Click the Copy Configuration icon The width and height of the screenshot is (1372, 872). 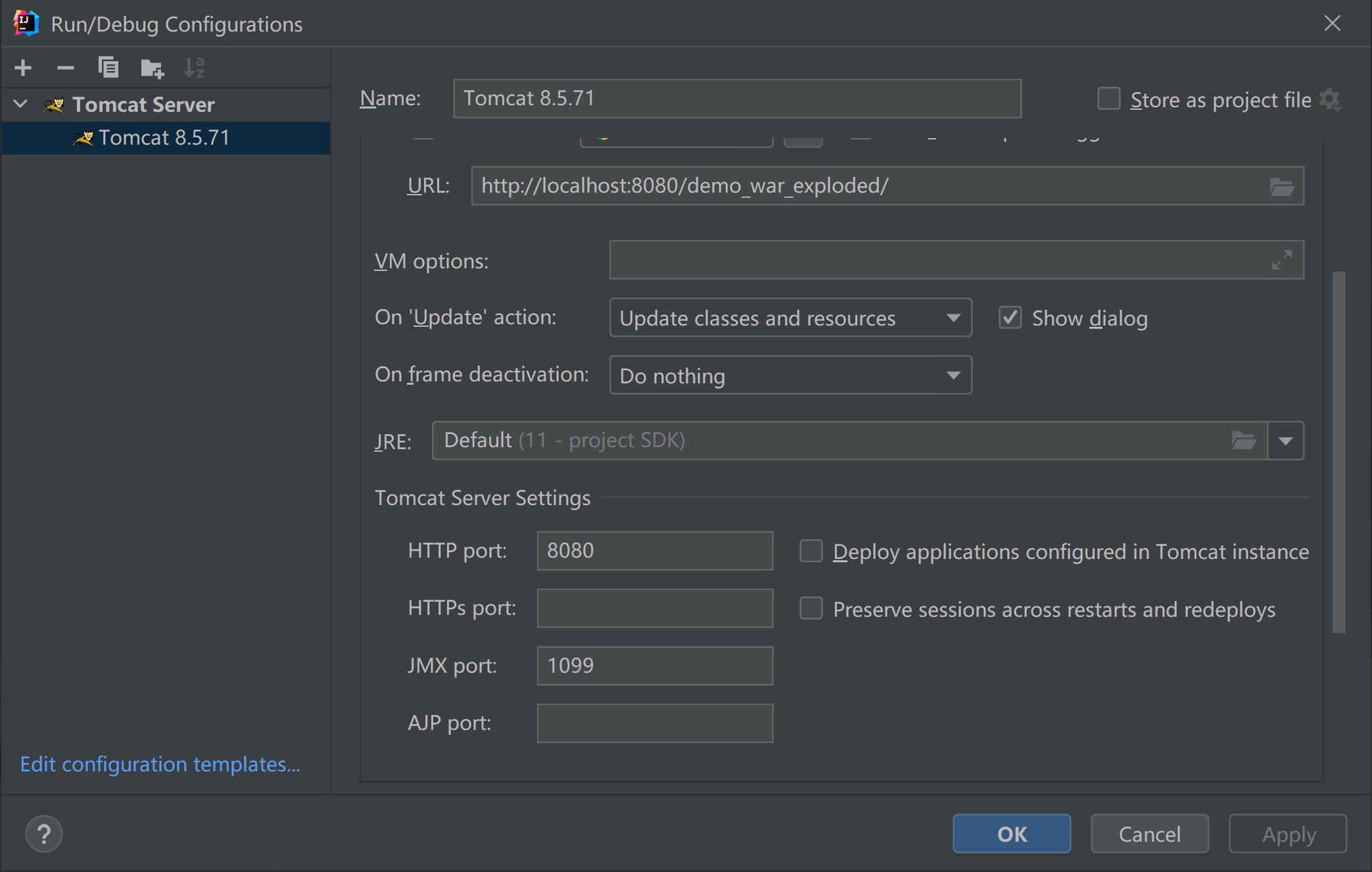108,68
